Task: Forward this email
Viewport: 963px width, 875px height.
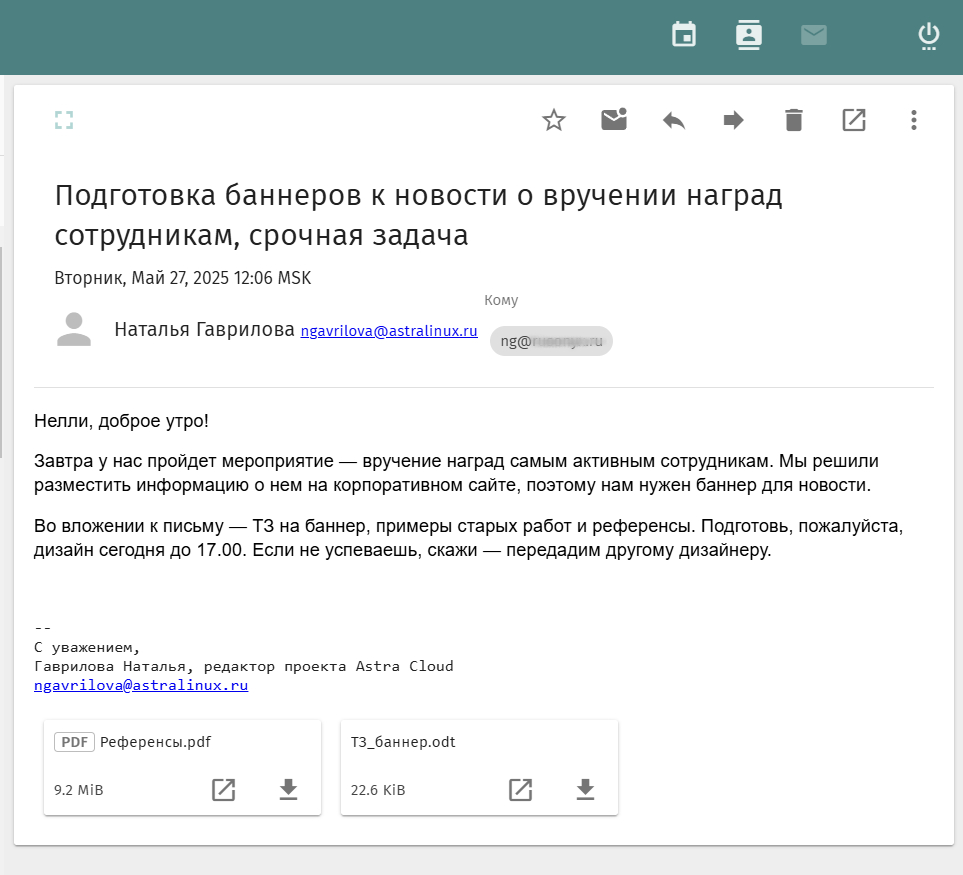Action: [733, 120]
